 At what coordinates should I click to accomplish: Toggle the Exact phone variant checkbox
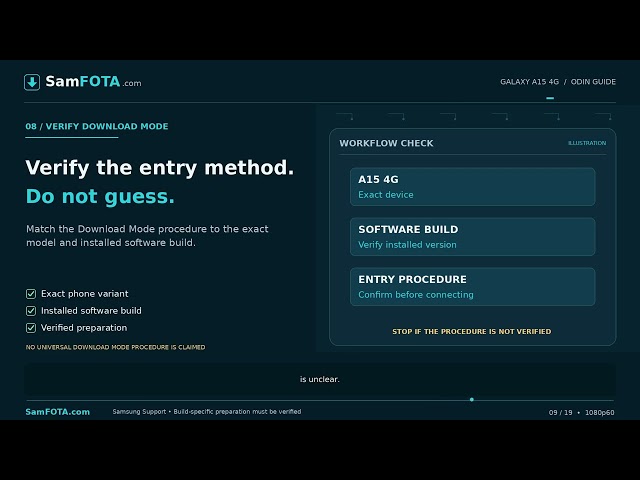point(31,294)
